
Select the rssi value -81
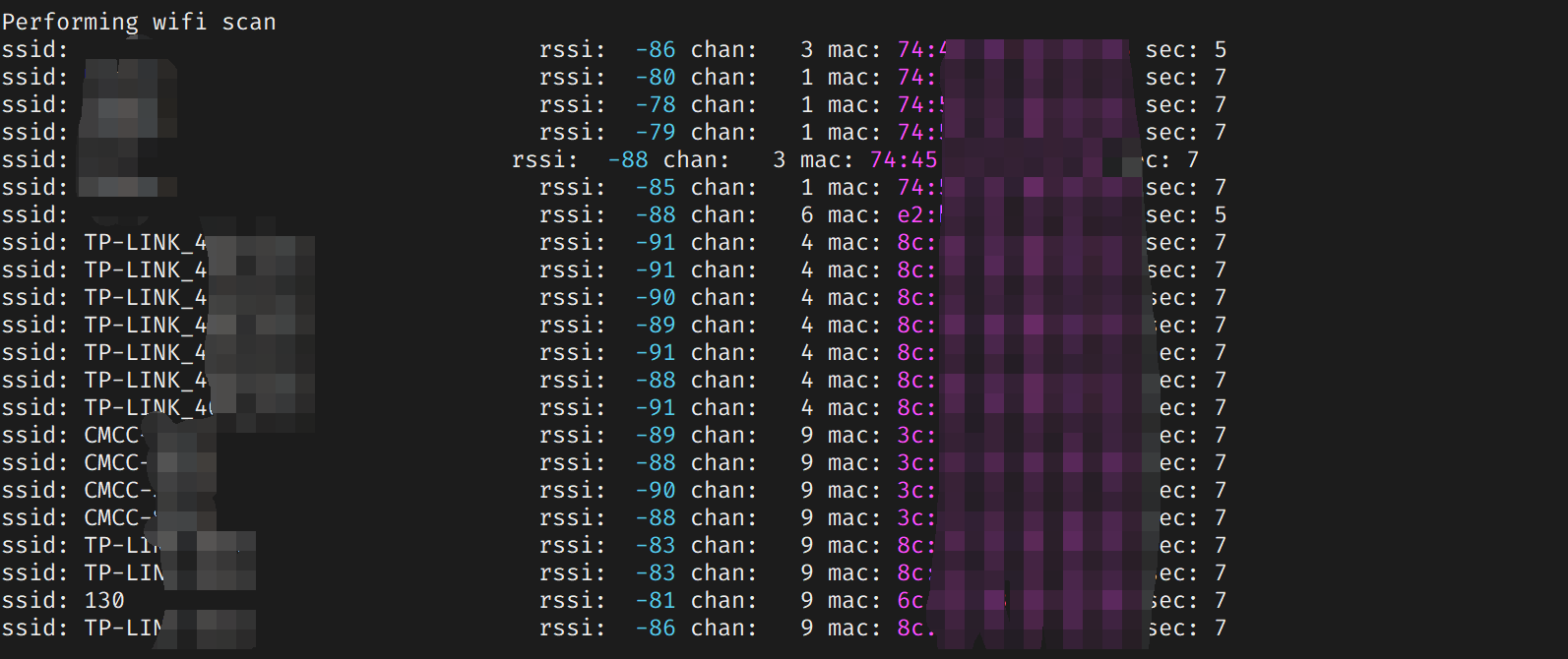click(x=655, y=600)
